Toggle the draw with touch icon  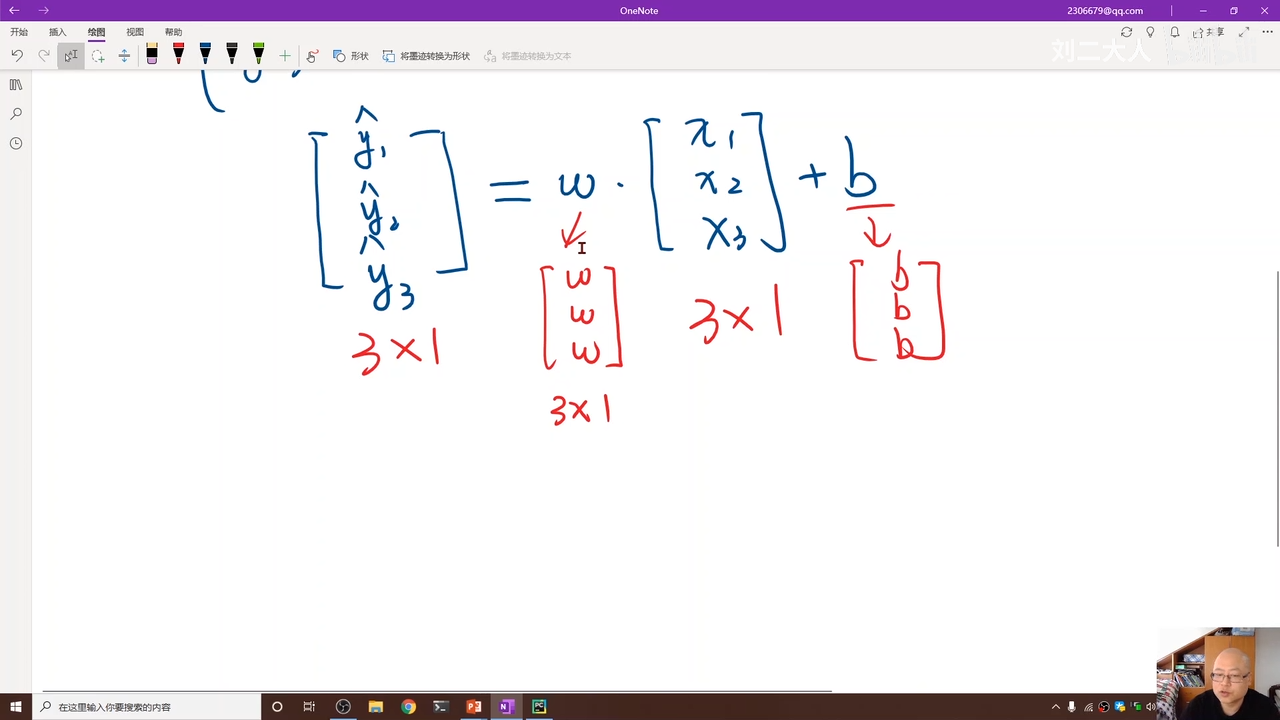(x=312, y=56)
